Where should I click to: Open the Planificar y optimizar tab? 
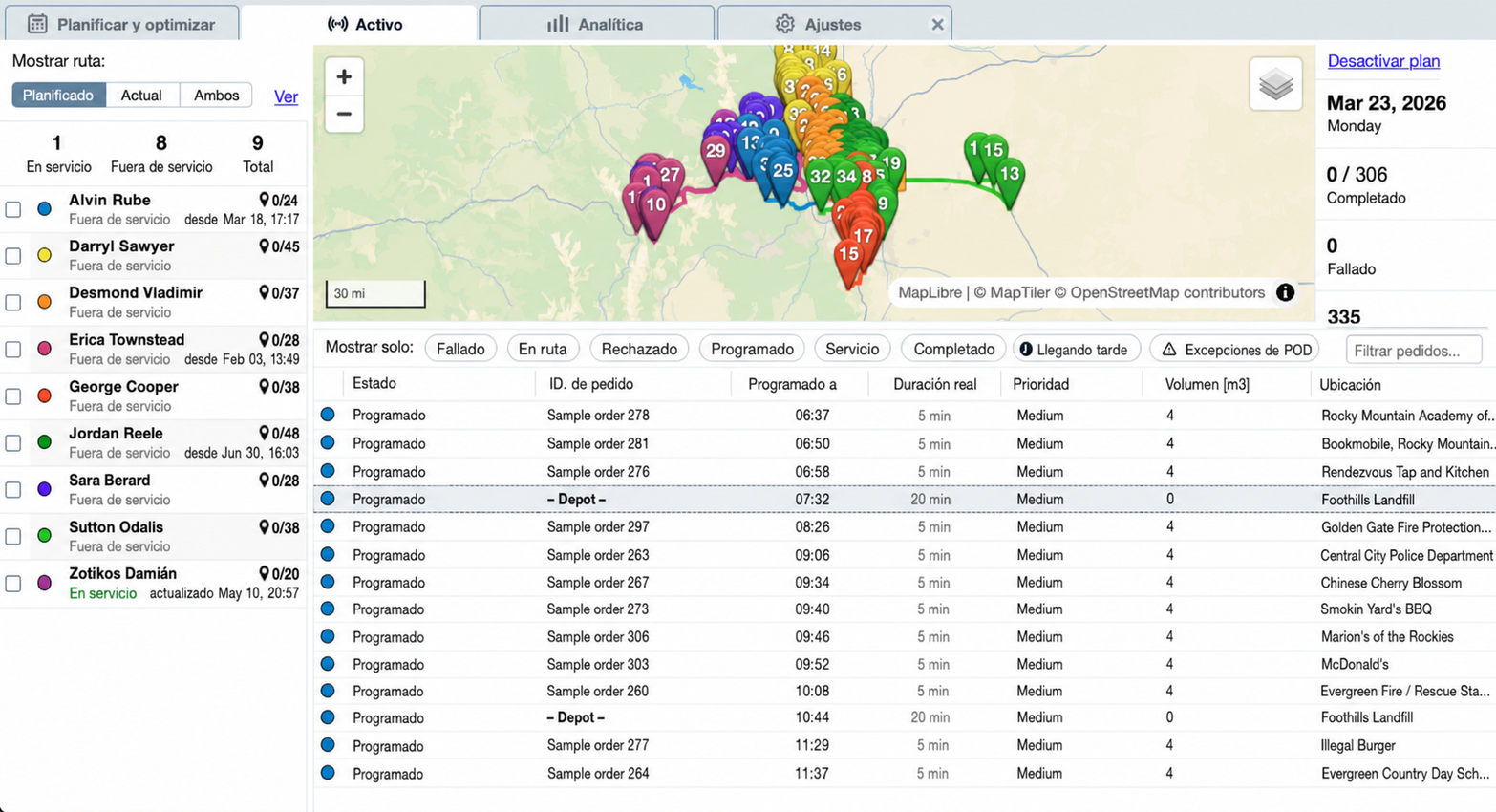click(121, 24)
